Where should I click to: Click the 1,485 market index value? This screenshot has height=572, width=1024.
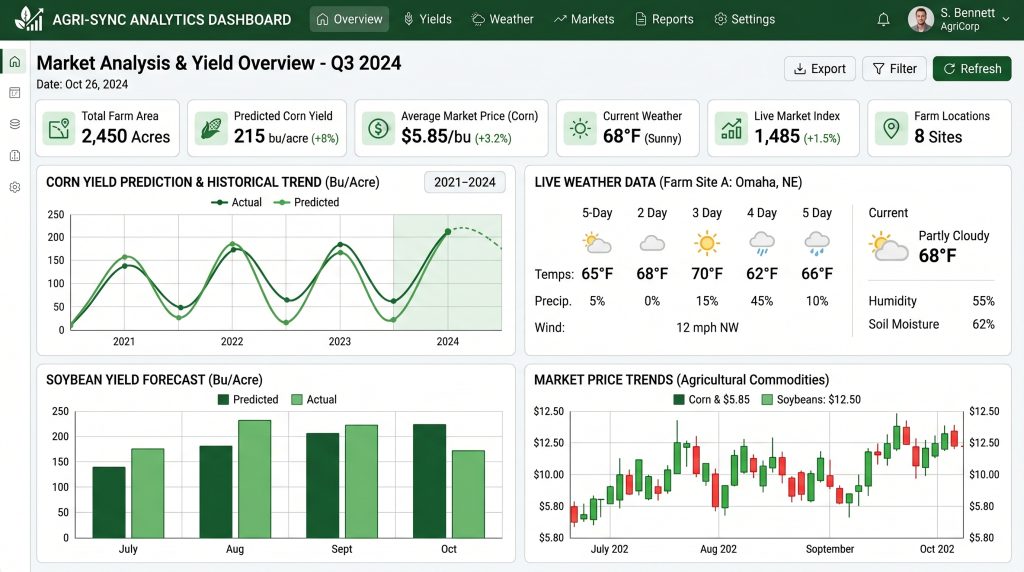[x=776, y=136]
